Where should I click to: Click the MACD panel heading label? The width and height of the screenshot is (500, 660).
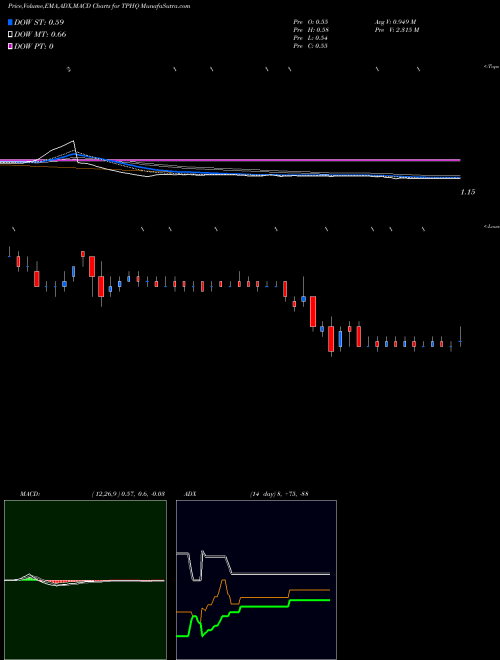coord(30,493)
